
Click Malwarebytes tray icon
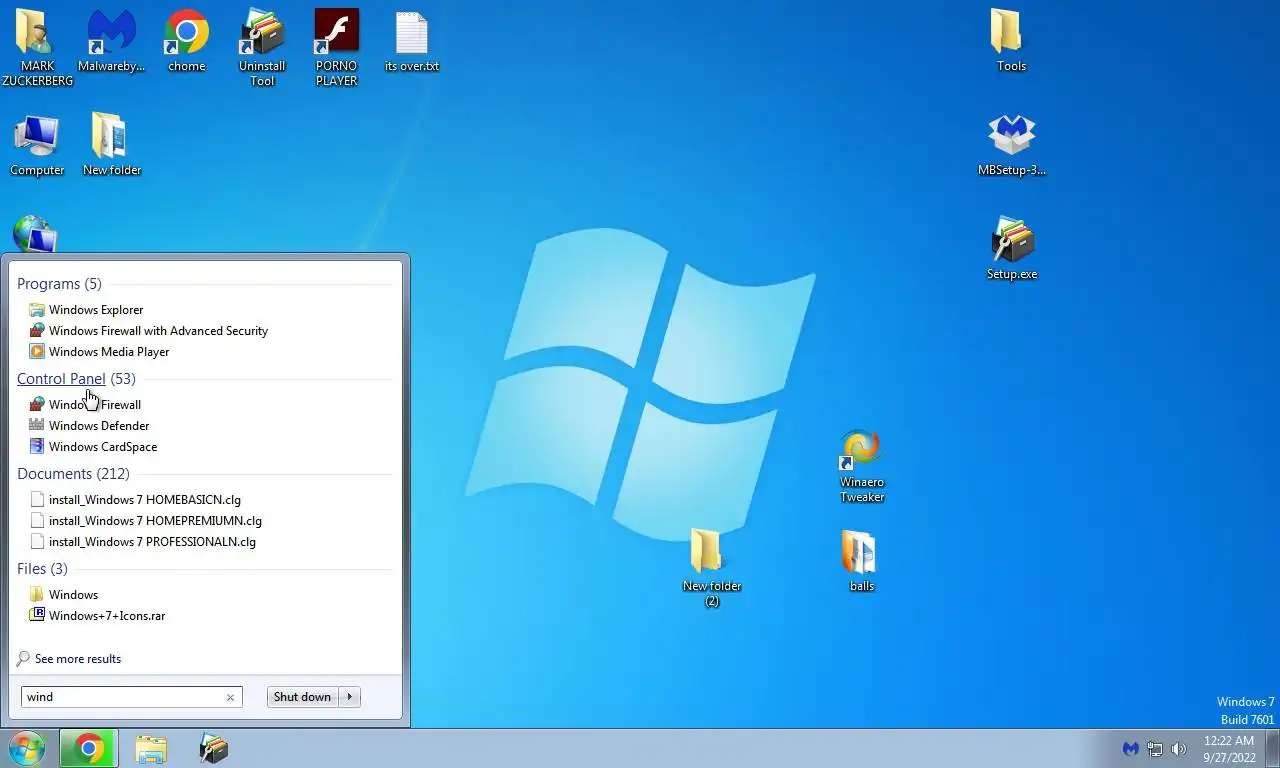click(x=1130, y=748)
